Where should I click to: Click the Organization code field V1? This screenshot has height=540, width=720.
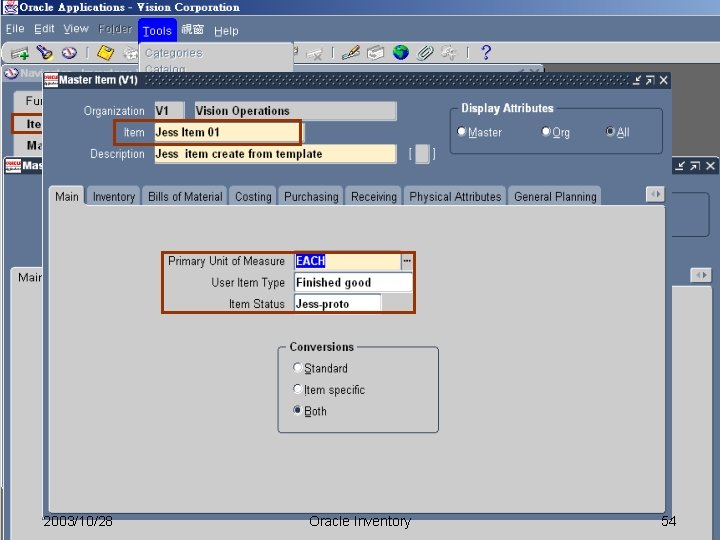tap(169, 111)
